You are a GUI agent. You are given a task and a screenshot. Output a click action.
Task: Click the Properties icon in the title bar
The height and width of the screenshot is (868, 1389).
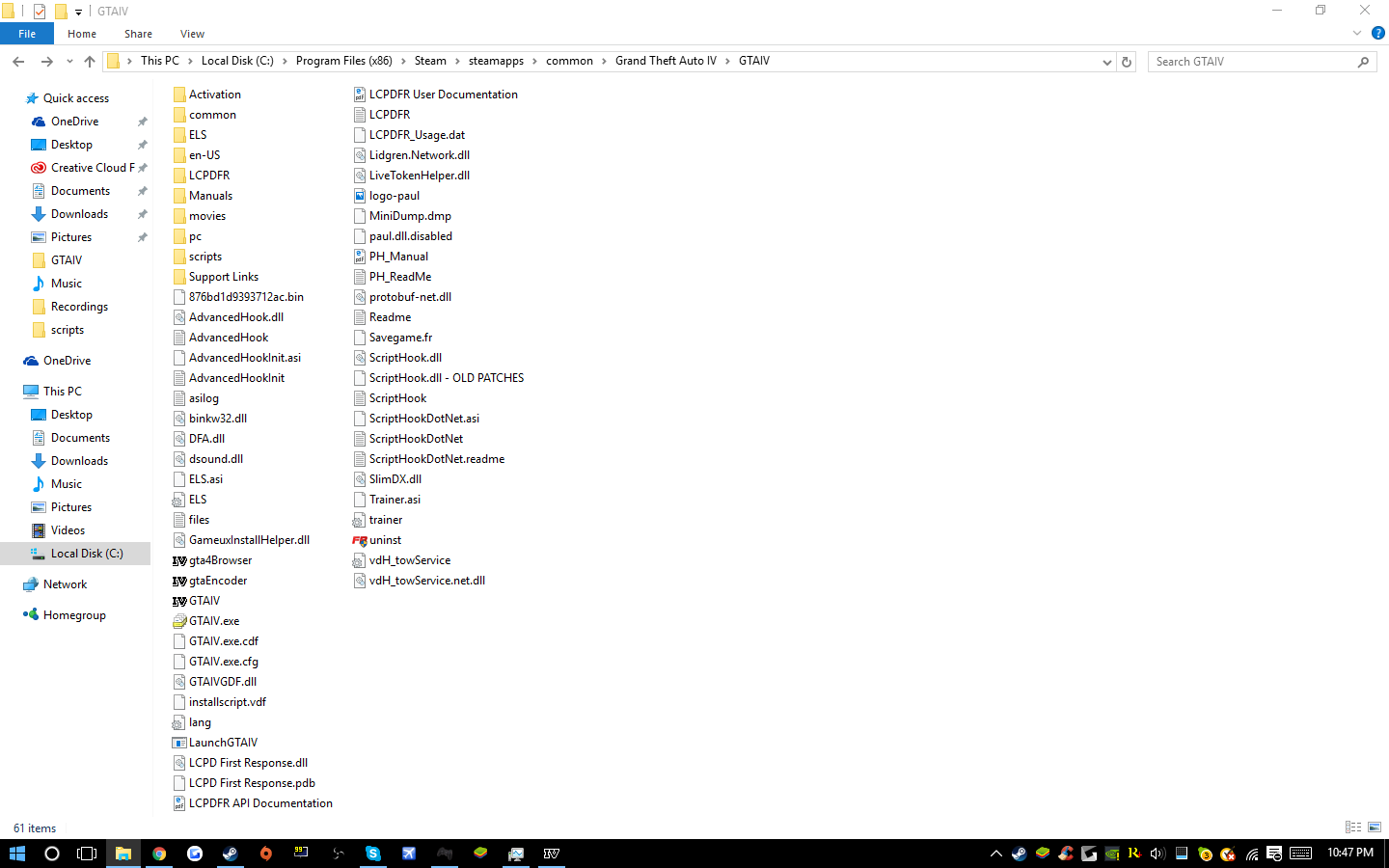[x=40, y=12]
